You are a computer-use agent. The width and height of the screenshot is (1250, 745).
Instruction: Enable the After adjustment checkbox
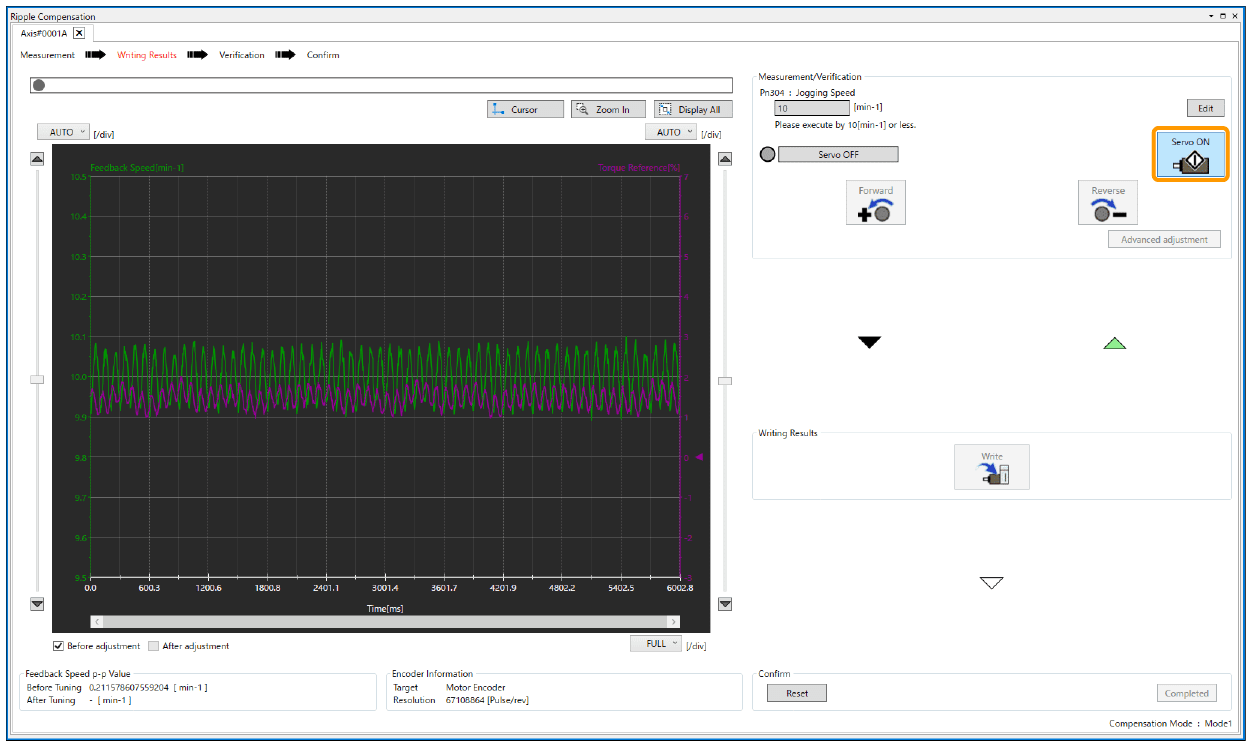[153, 646]
